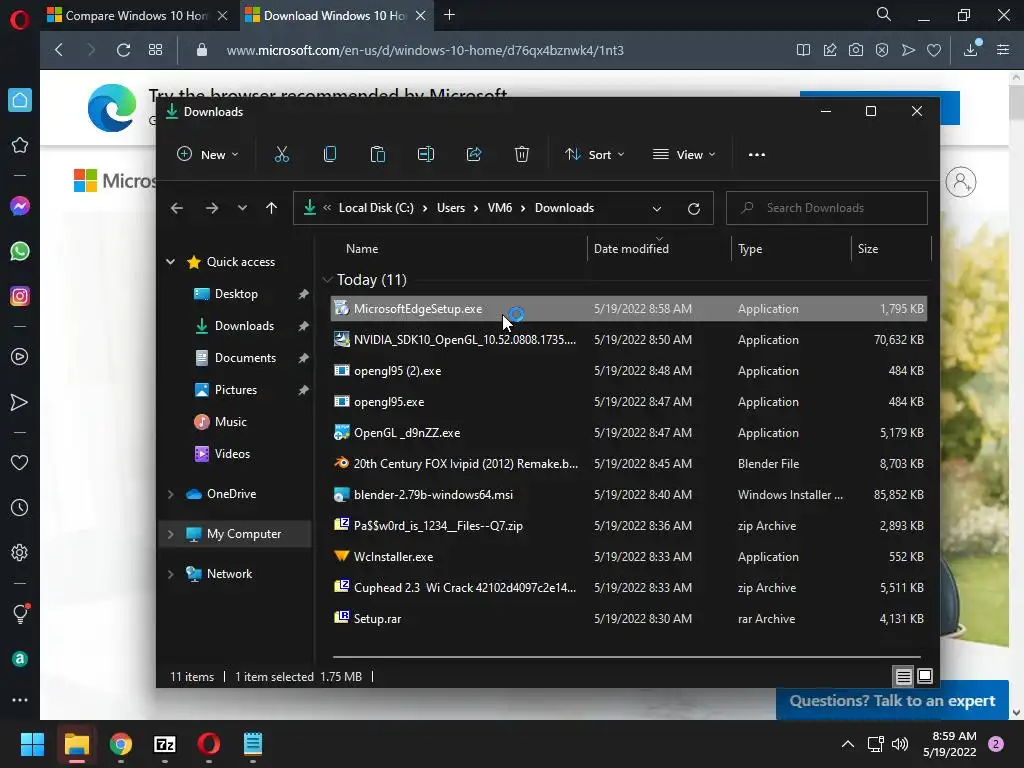Image resolution: width=1024 pixels, height=768 pixels.
Task: Reload the page in Opera browser
Action: (123, 50)
